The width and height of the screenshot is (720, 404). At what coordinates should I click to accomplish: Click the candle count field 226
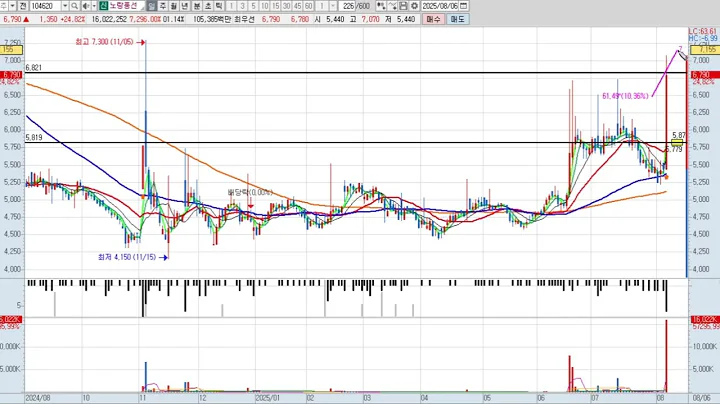pos(348,6)
